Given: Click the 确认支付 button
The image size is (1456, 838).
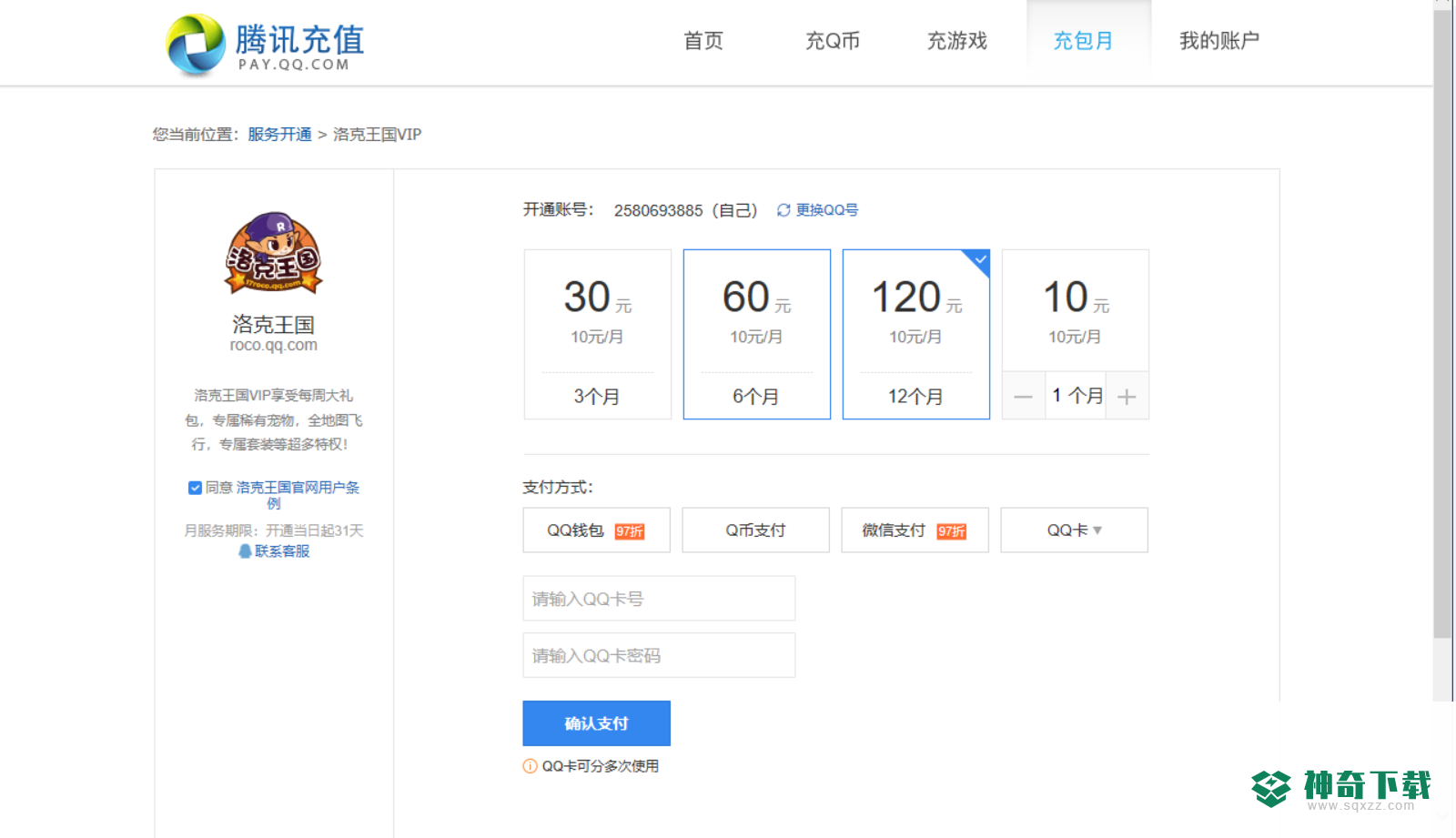Looking at the screenshot, I should tap(597, 723).
